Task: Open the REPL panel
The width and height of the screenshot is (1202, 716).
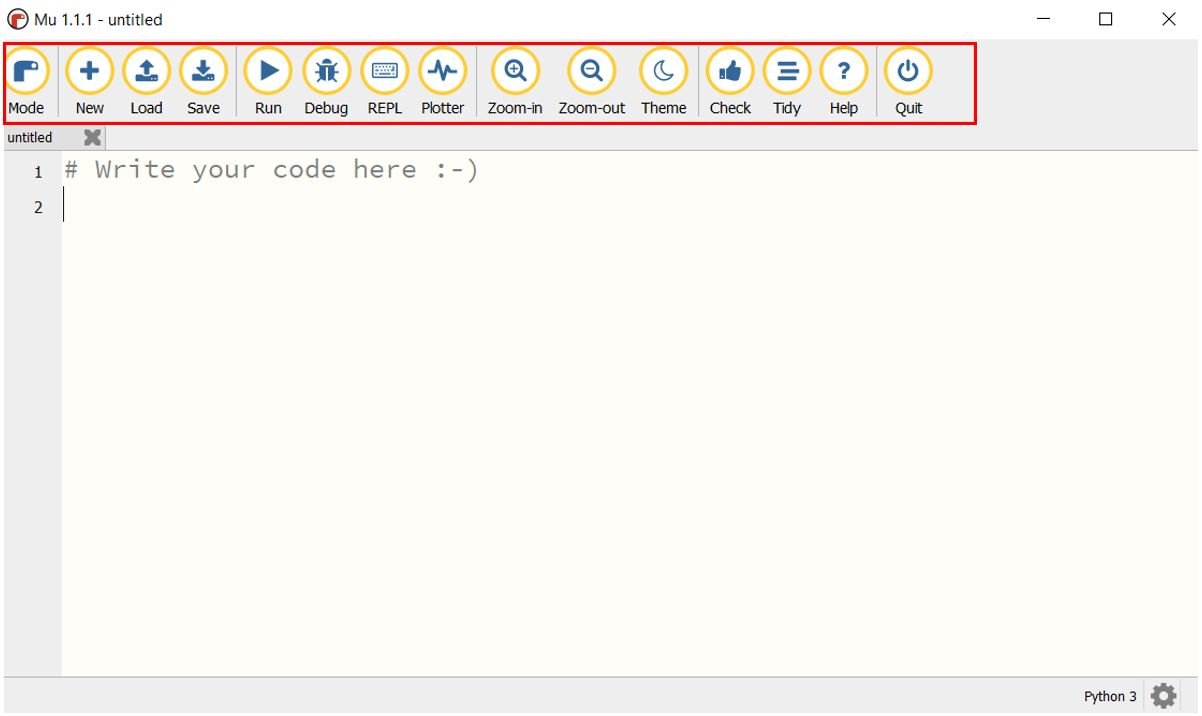Action: tap(385, 81)
